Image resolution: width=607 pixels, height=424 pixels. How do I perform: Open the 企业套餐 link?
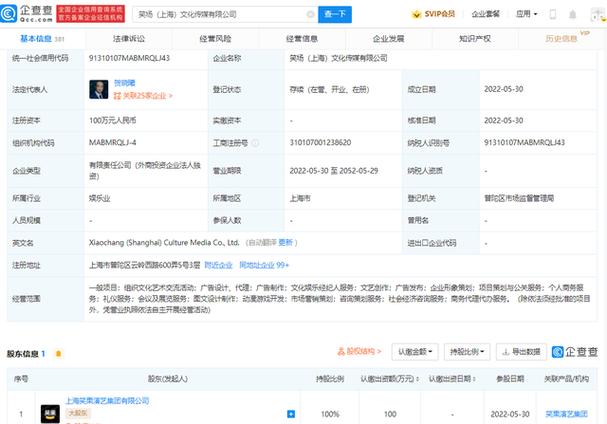tap(485, 14)
